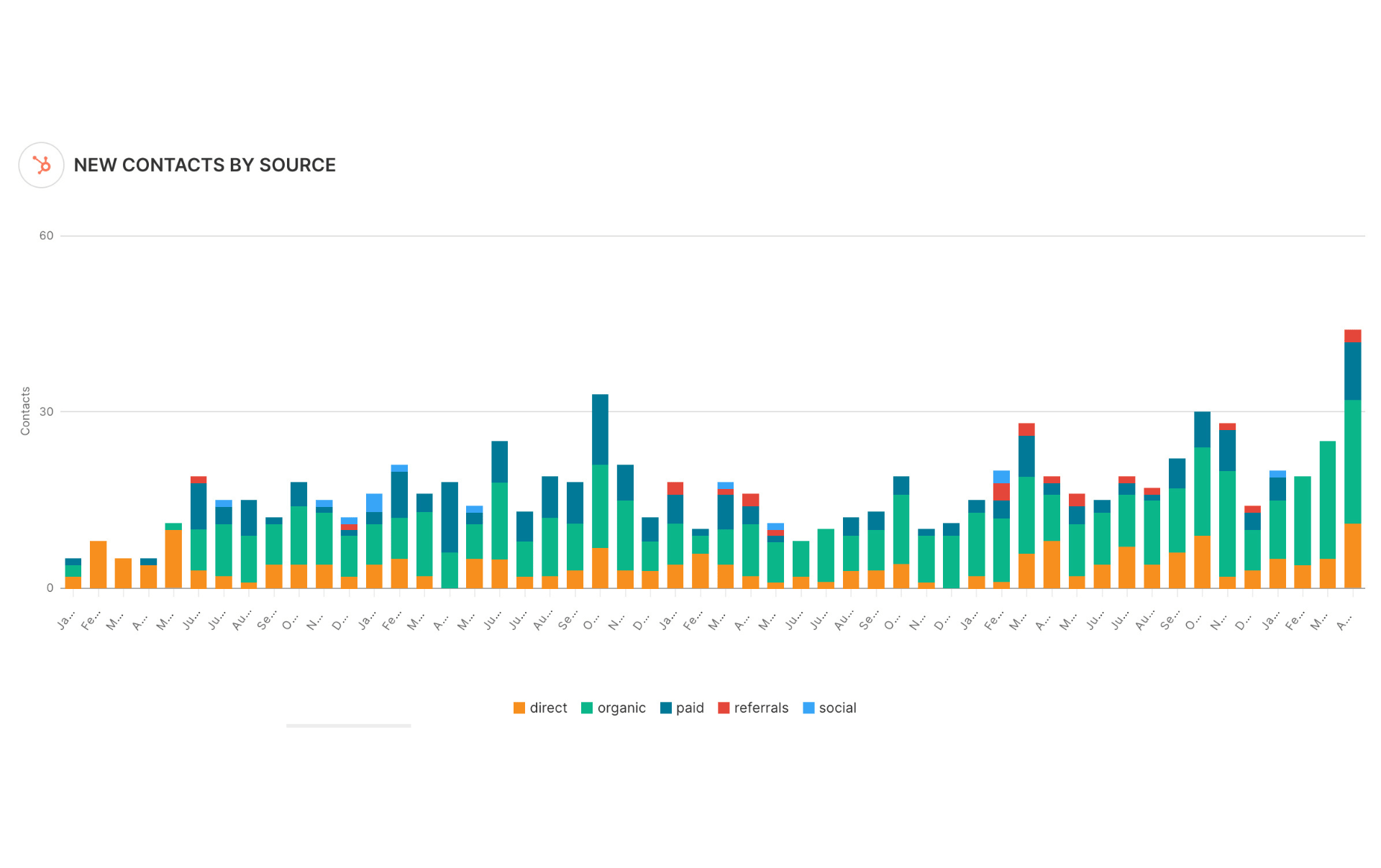
Task: Toggle the direct series legend label
Action: pos(548,708)
